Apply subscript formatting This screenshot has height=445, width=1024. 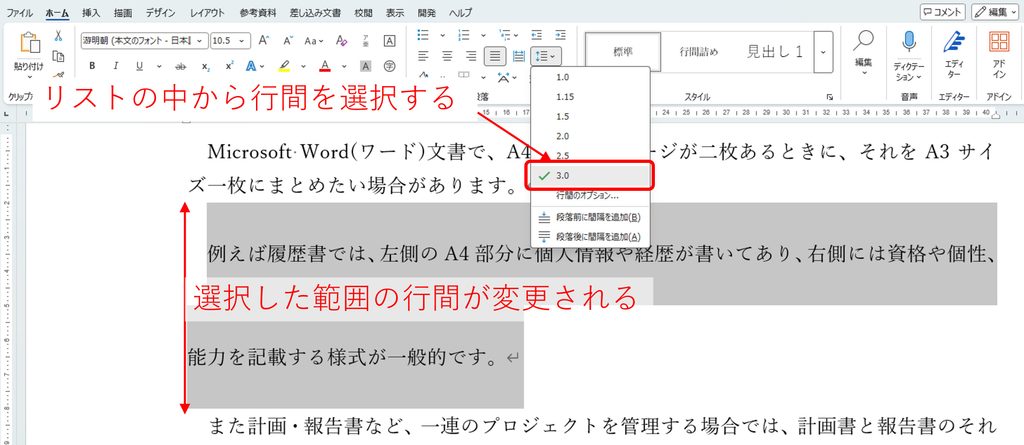click(206, 66)
